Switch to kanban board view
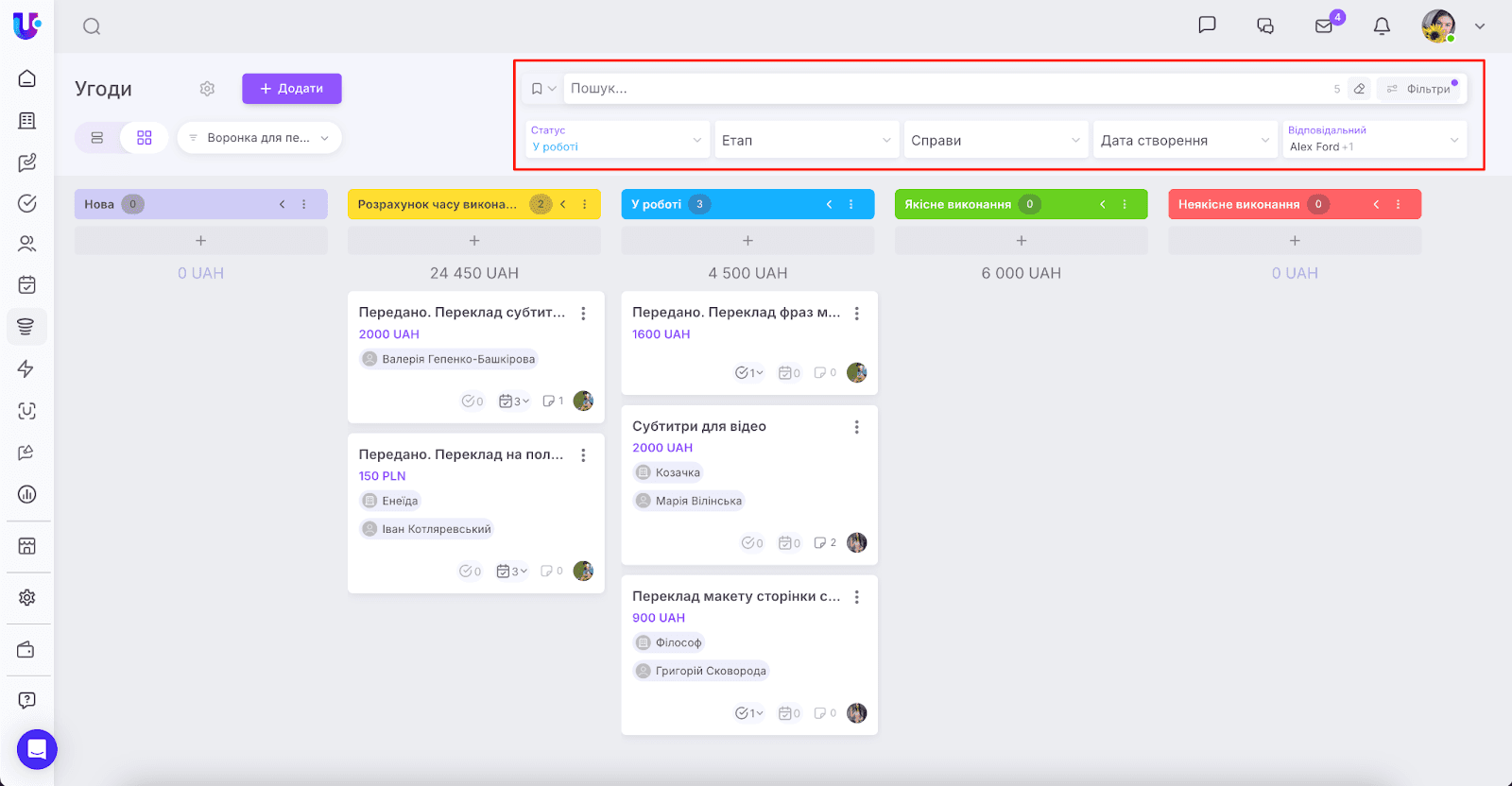This screenshot has width=1512, height=786. pos(145,138)
